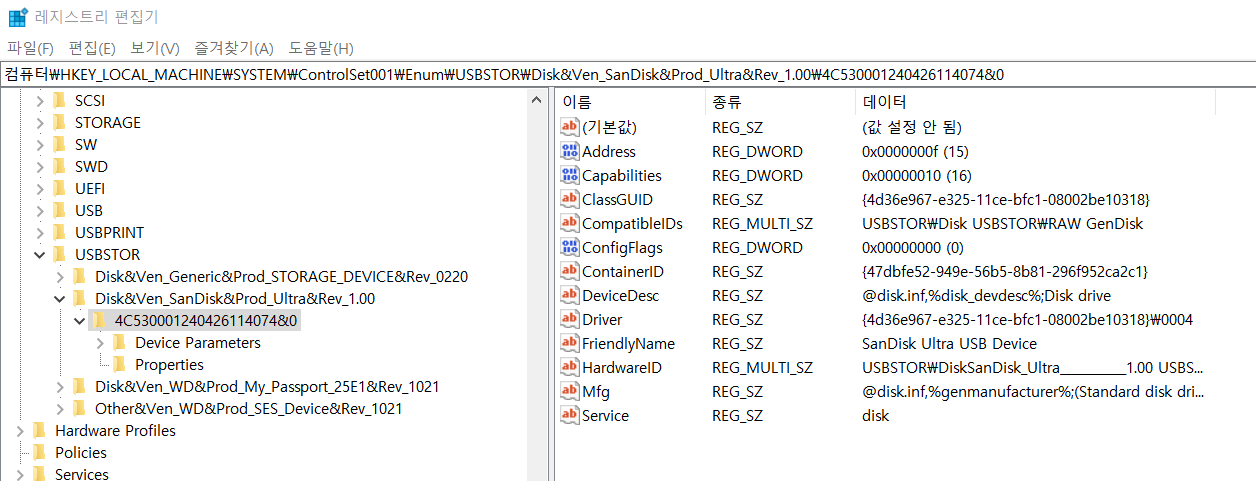Select the UEFI tree key

(x=90, y=189)
